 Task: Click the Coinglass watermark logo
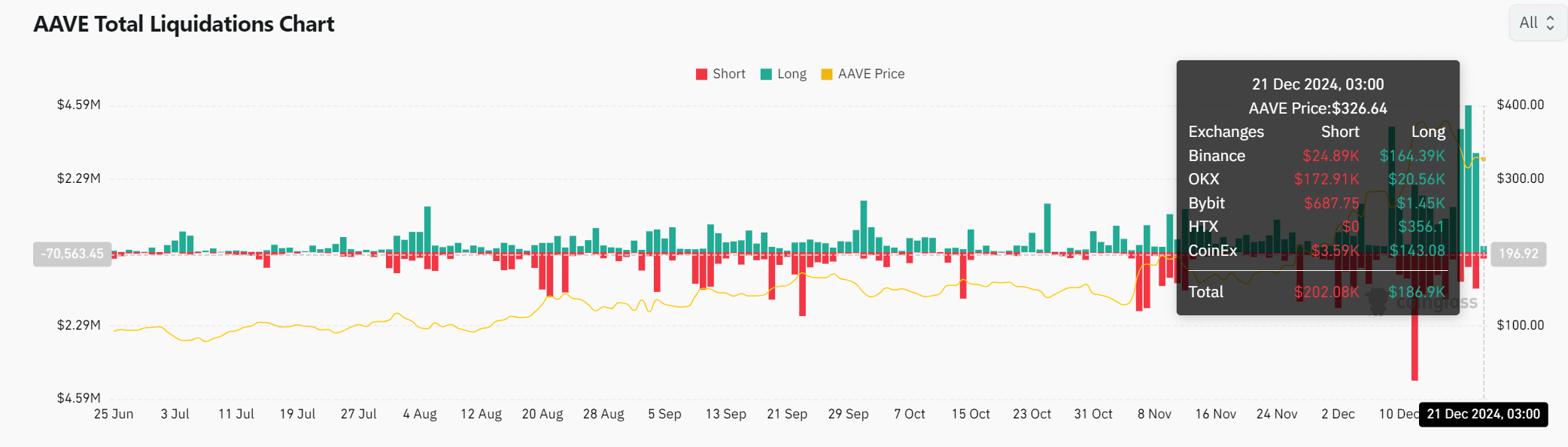(x=1378, y=303)
